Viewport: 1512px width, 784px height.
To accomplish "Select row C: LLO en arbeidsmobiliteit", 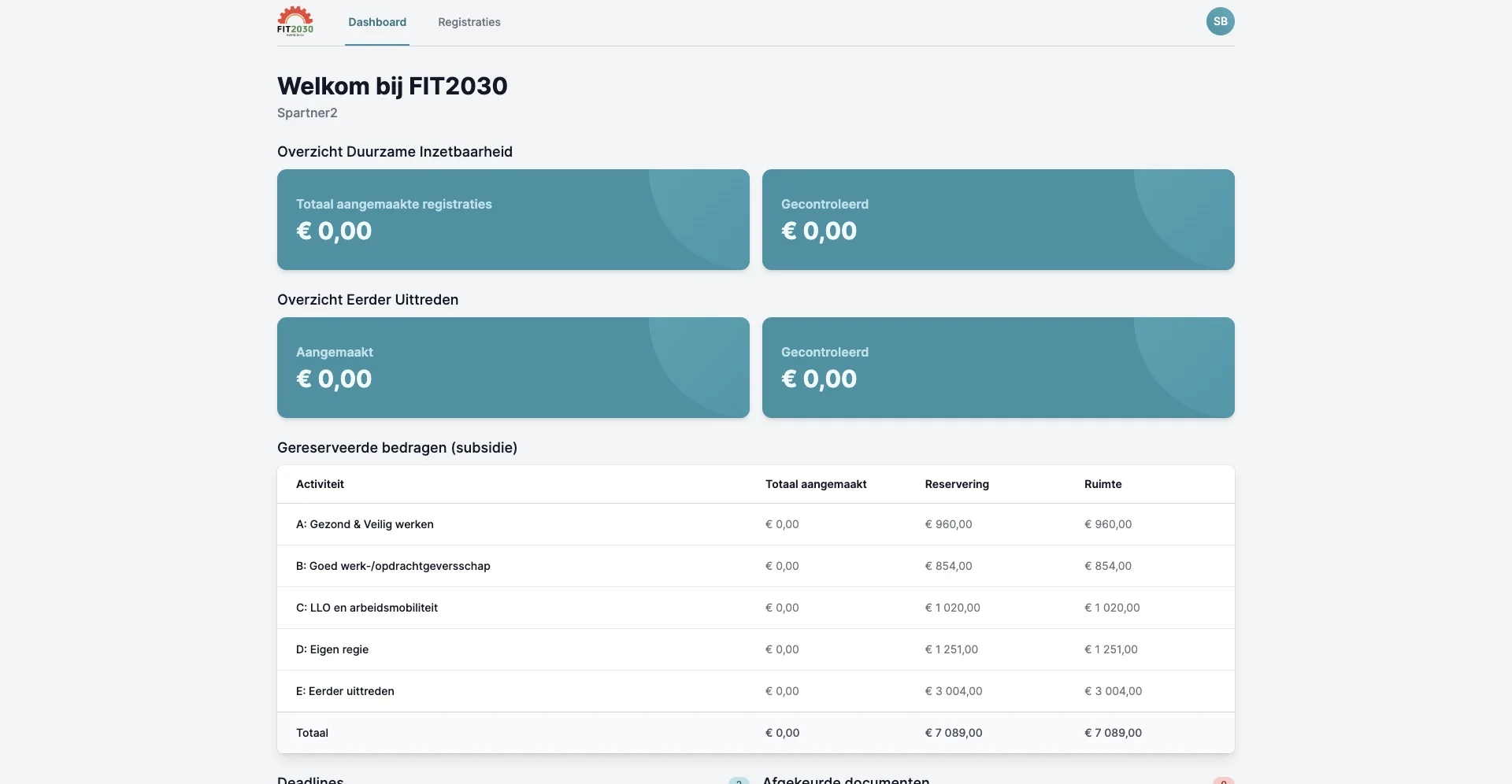I will point(367,608).
